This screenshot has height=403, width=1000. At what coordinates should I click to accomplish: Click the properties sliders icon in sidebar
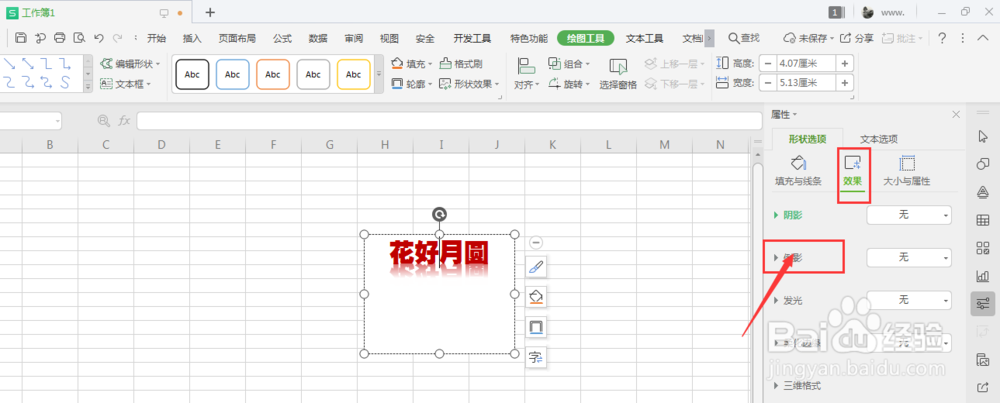[x=983, y=304]
